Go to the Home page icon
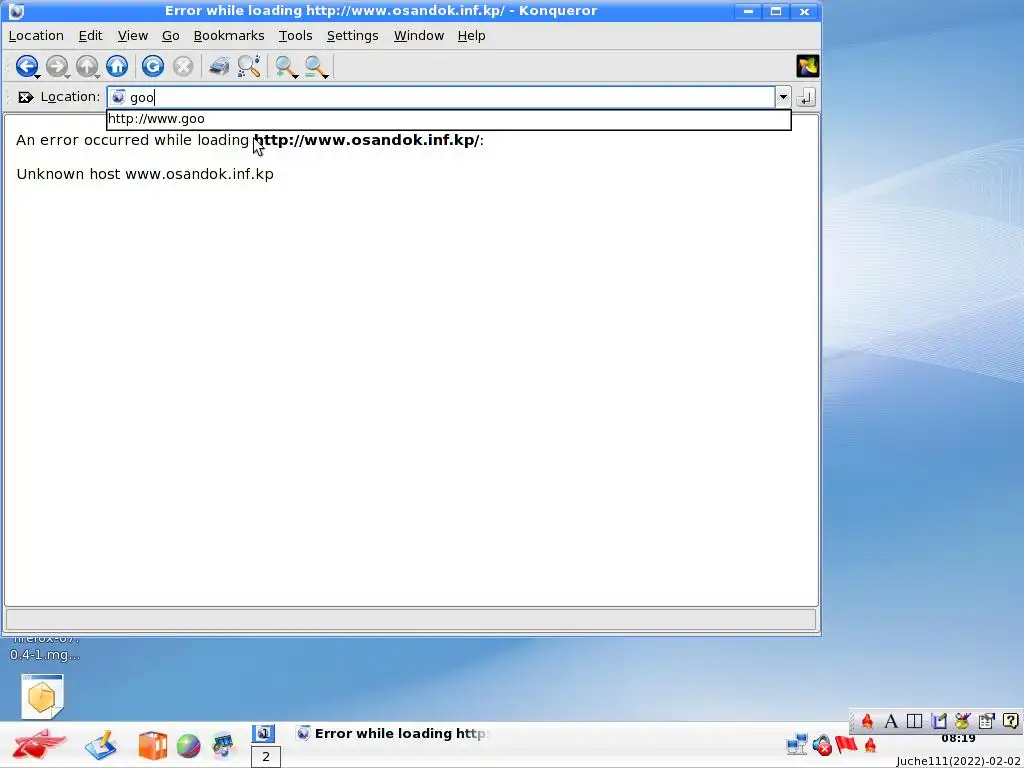This screenshot has height=768, width=1024. pos(117,66)
